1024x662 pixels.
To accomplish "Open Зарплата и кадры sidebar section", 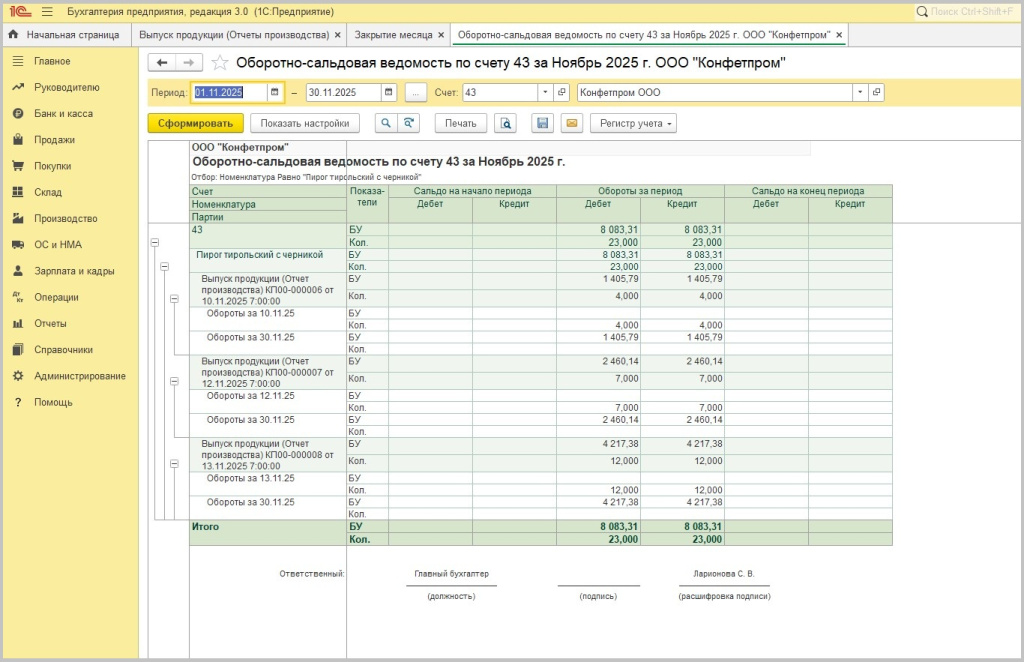I will click(73, 271).
